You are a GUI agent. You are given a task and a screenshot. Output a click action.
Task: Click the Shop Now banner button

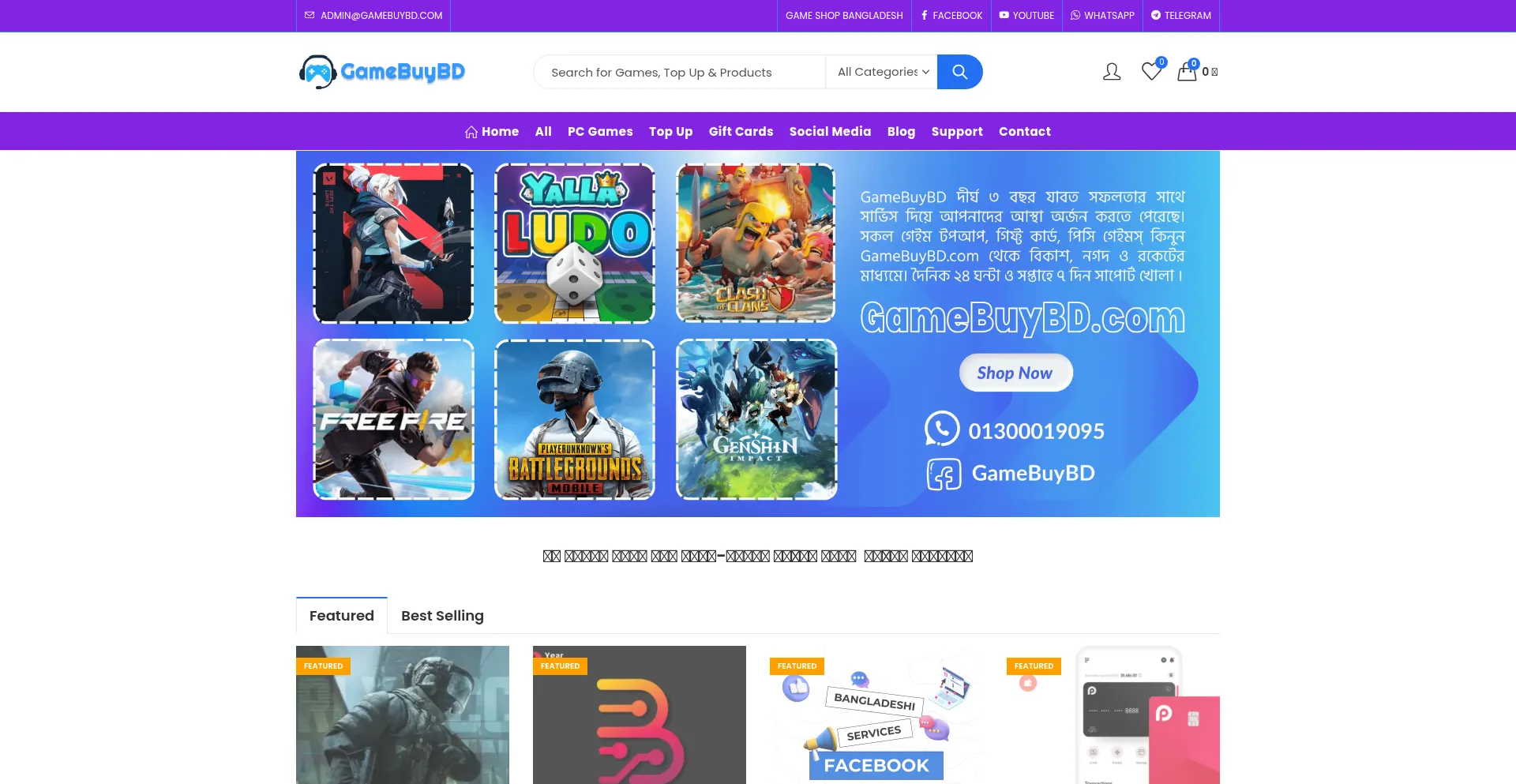pyautogui.click(x=1015, y=372)
